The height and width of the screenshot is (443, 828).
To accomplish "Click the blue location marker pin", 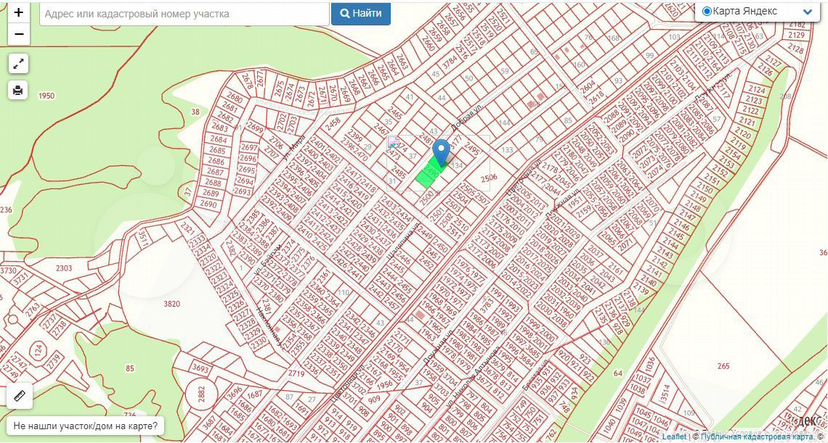I will pyautogui.click(x=441, y=152).
